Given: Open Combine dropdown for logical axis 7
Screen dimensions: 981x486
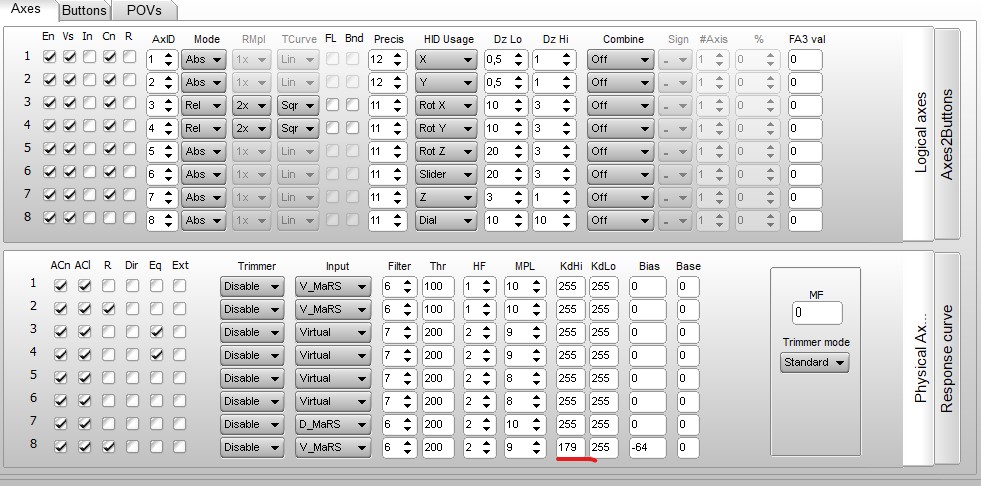Looking at the screenshot, I should tap(620, 197).
